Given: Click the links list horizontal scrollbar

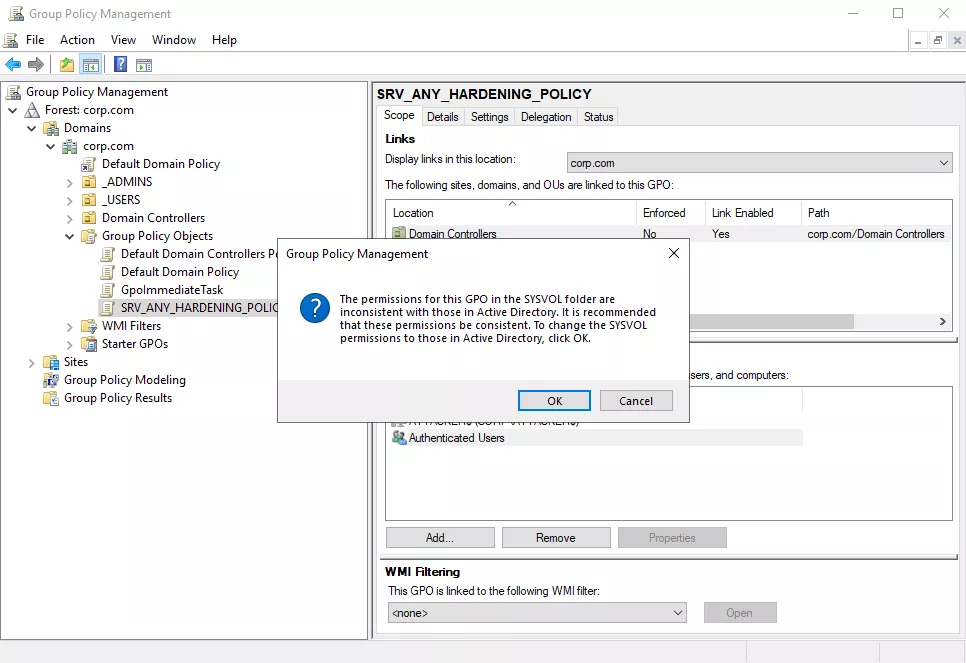Looking at the screenshot, I should [770, 321].
